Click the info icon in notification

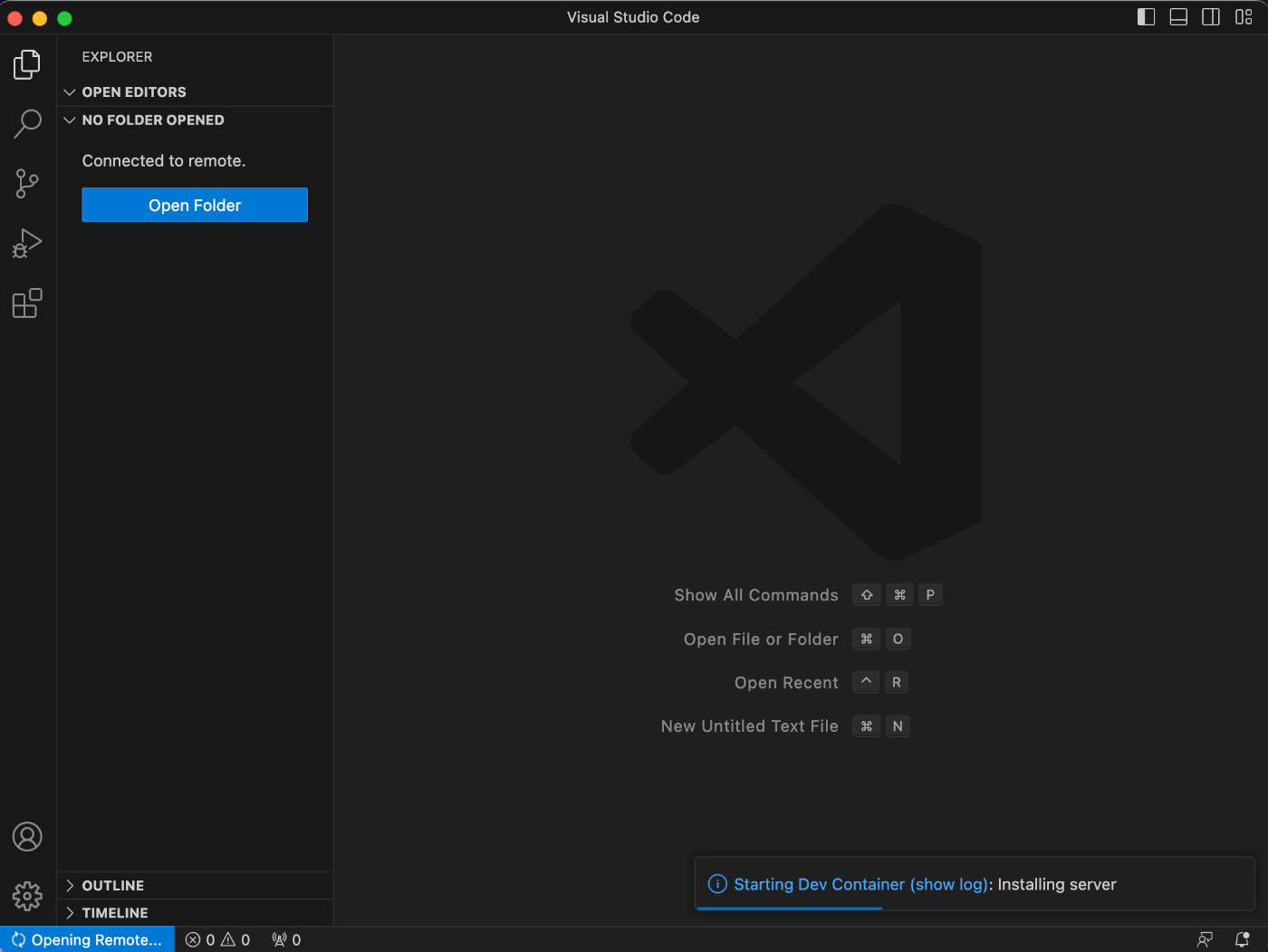tap(716, 884)
